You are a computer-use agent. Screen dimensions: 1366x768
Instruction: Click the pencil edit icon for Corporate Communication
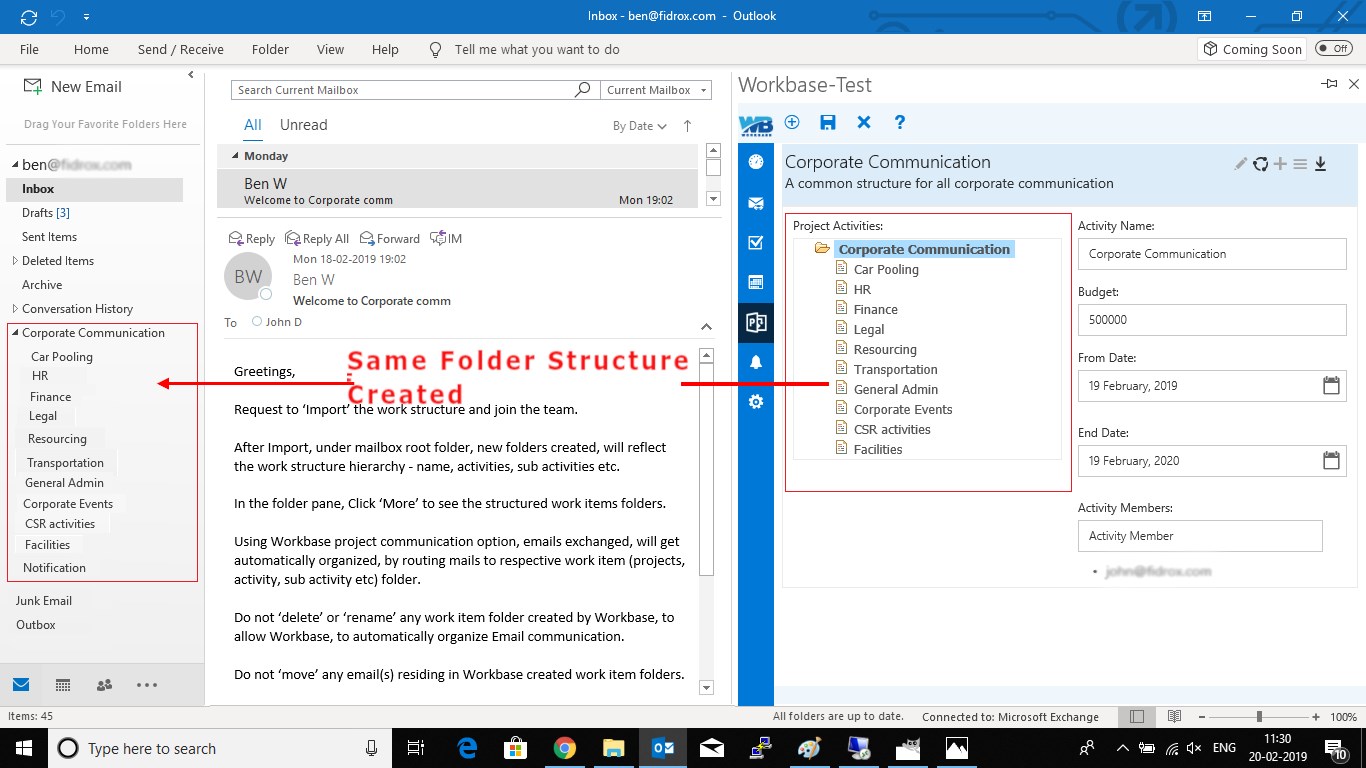click(1241, 164)
